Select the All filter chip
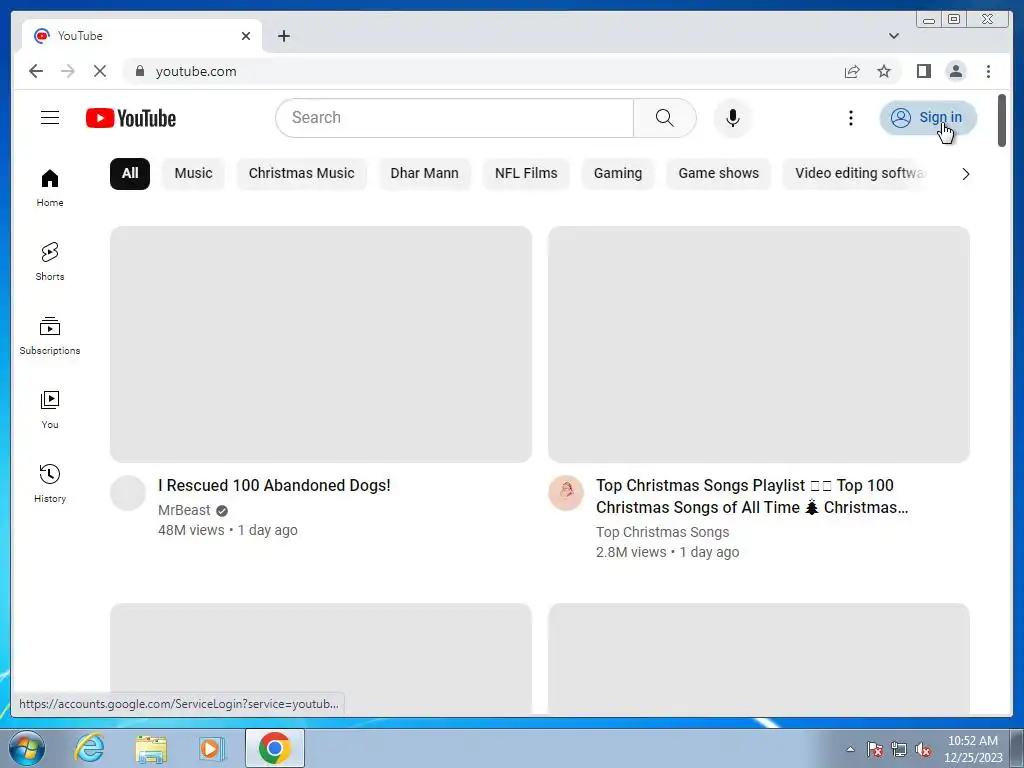This screenshot has width=1024, height=768. 130,174
